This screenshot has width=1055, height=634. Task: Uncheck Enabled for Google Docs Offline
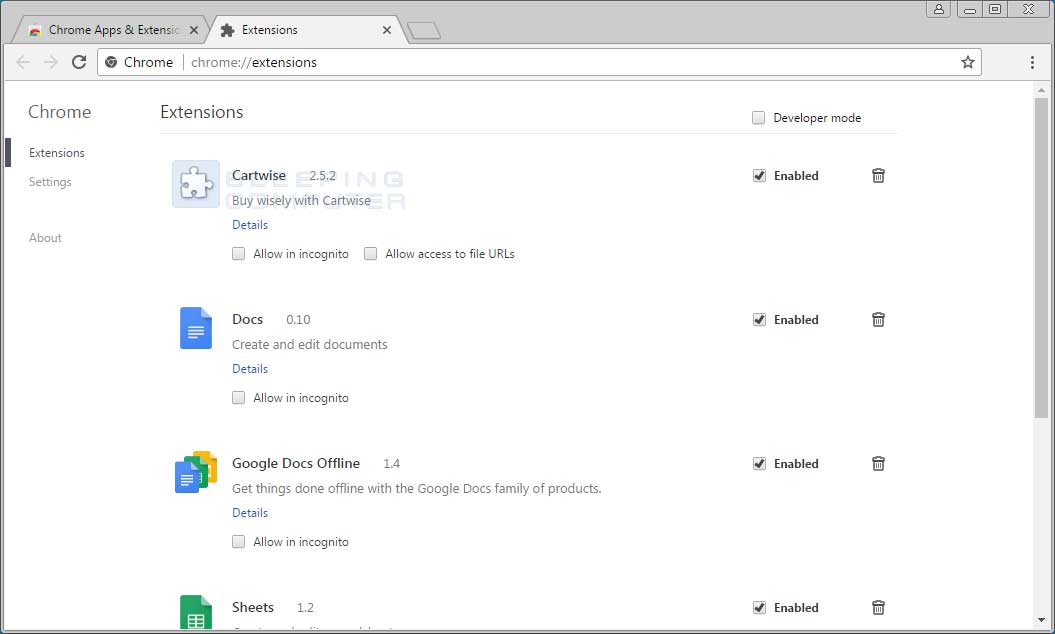(x=759, y=464)
